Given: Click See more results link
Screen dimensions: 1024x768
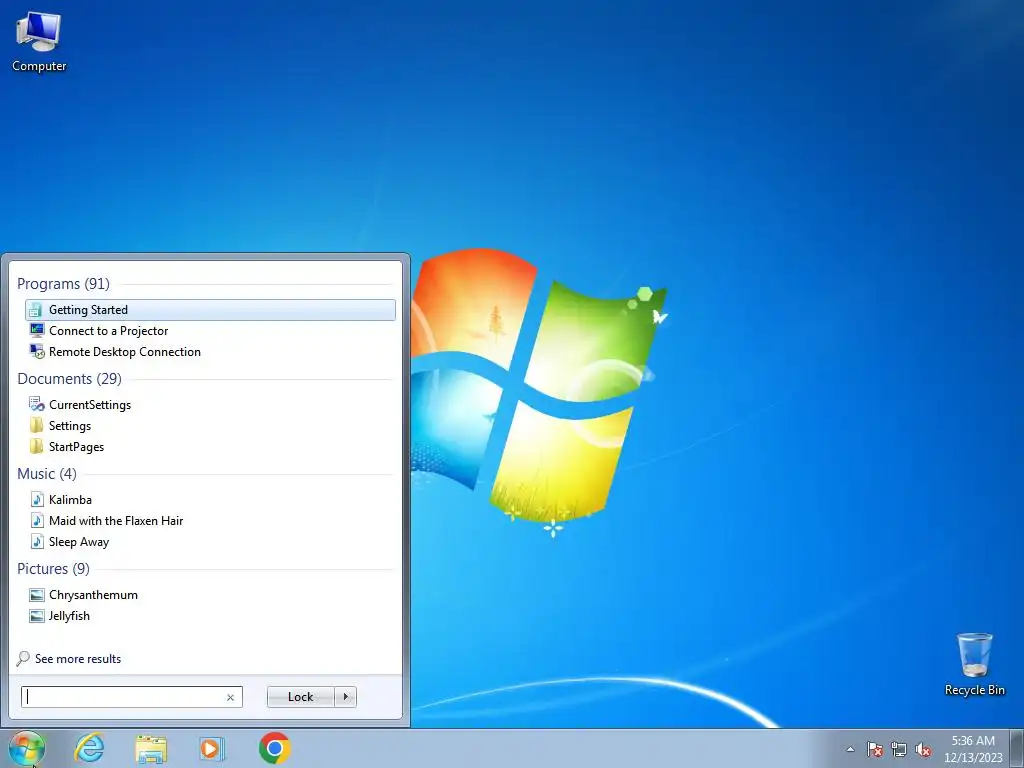Looking at the screenshot, I should [x=78, y=659].
